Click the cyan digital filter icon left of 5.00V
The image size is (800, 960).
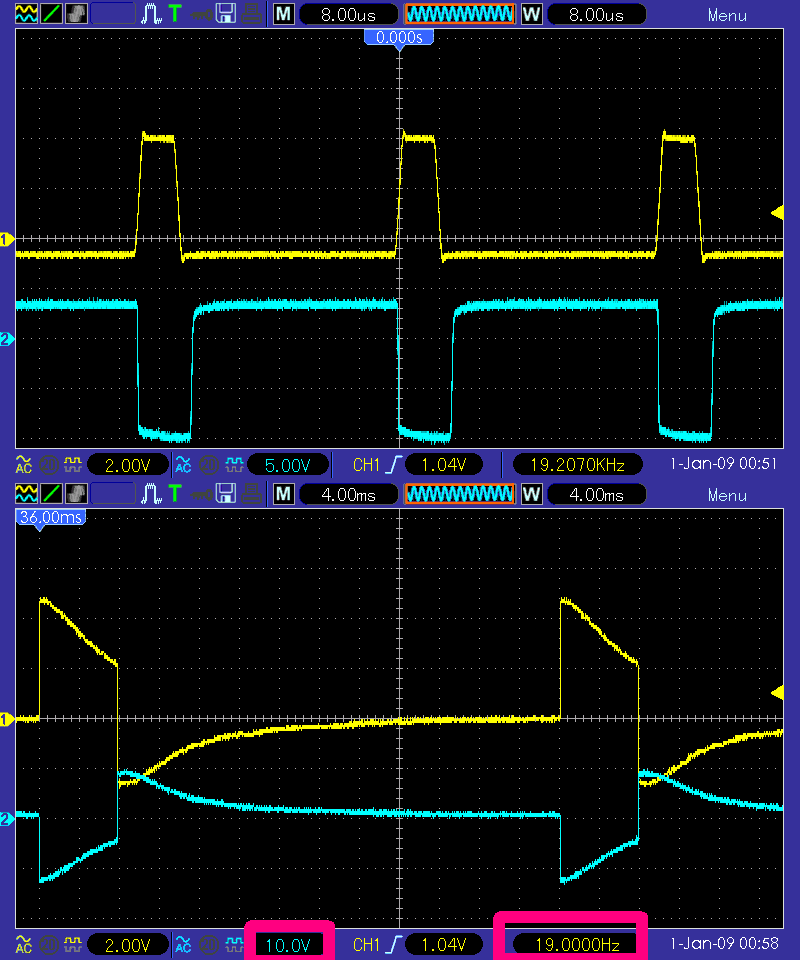pos(234,465)
